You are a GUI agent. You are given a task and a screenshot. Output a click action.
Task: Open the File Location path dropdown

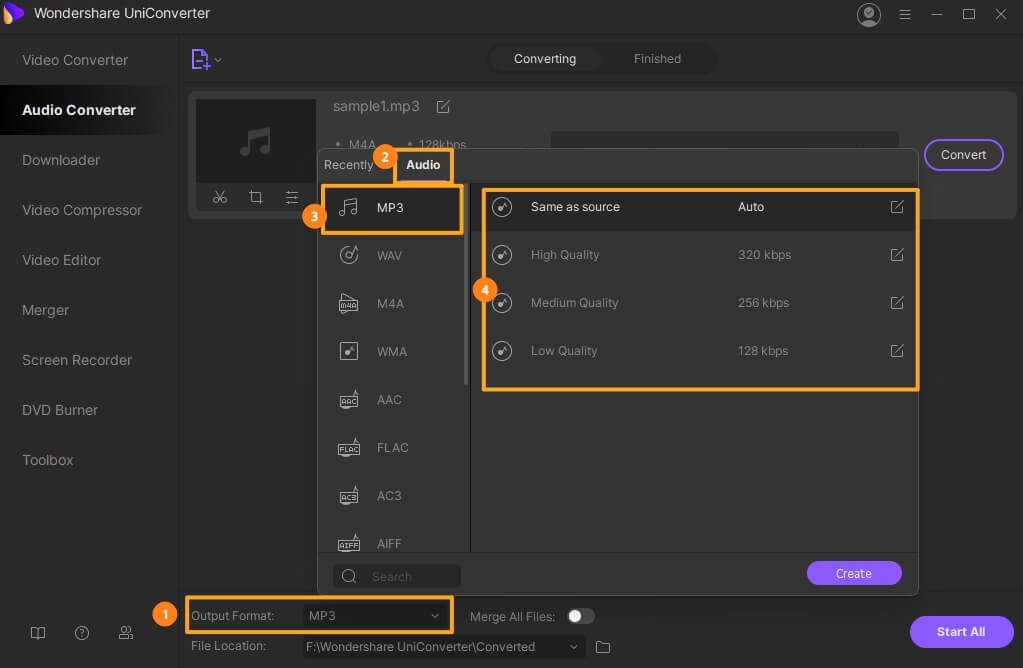coord(574,647)
